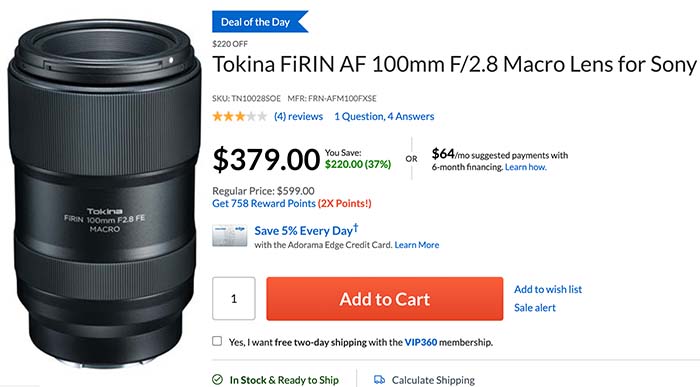Click Get 758 Reward Points link

264,204
